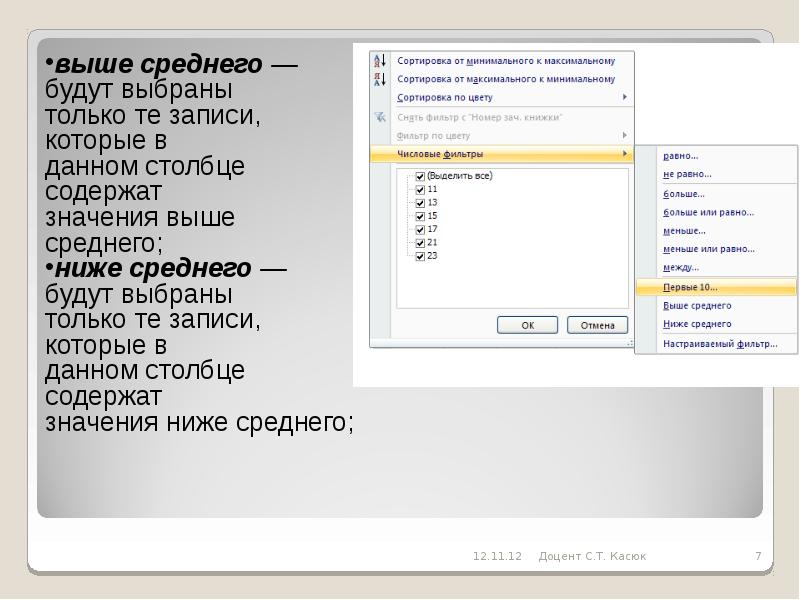Click the menu resize grip corner
Screen dimensions: 800x600
click(x=630, y=342)
